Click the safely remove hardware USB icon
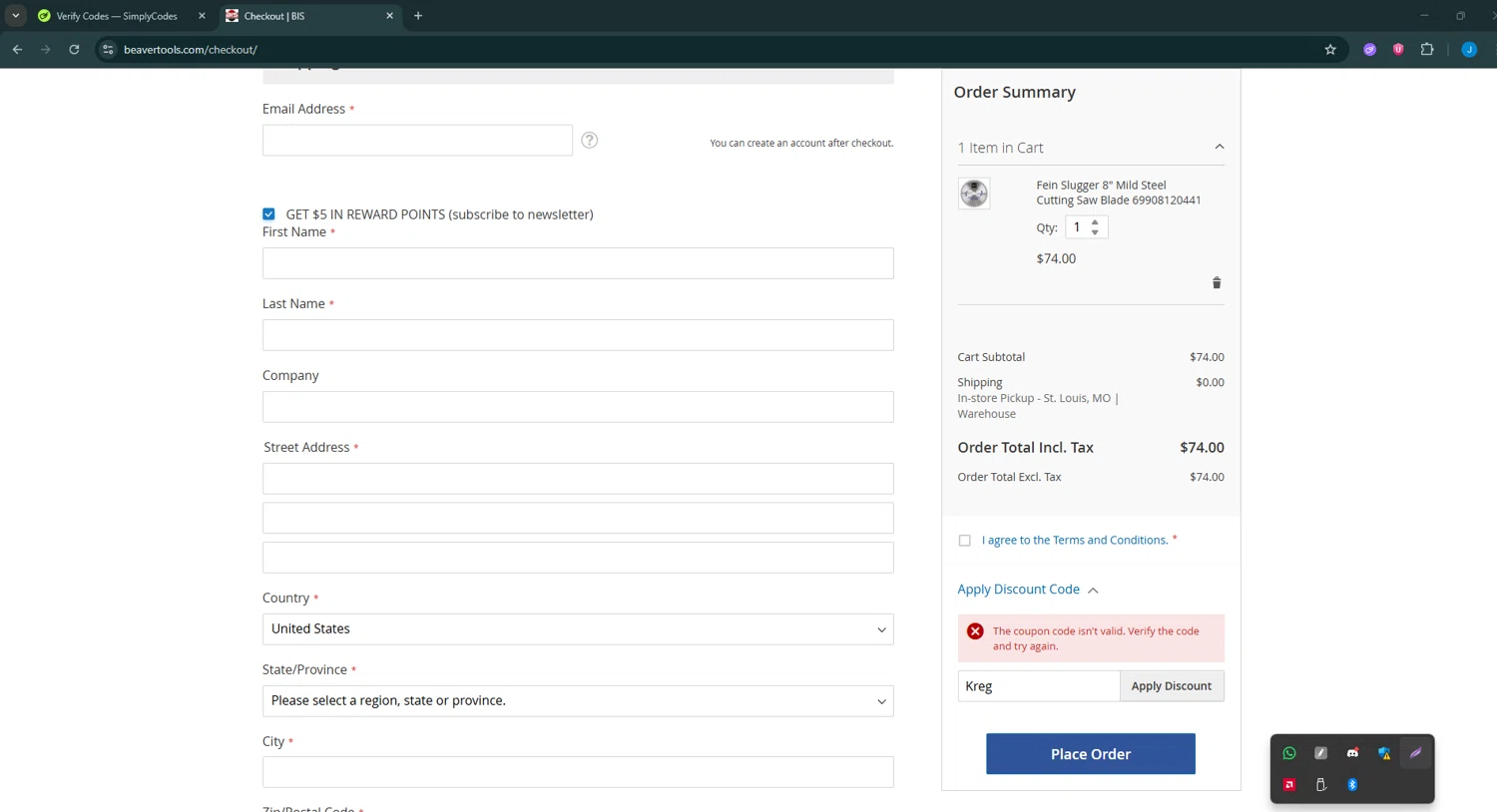This screenshot has height=812, width=1497. (x=1320, y=785)
